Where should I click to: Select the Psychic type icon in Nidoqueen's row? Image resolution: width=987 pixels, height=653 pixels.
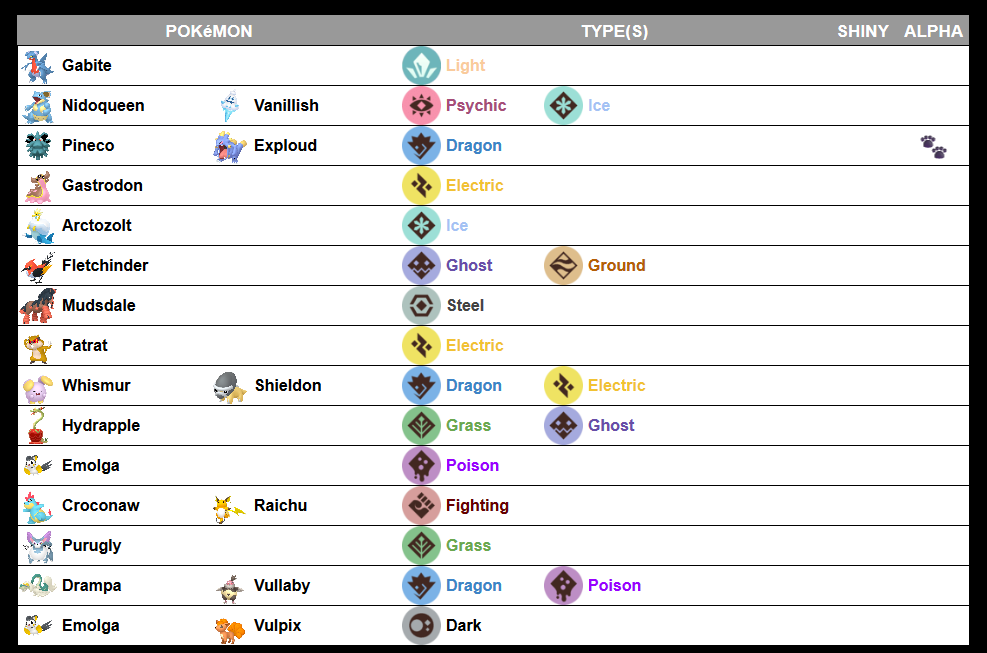point(421,106)
